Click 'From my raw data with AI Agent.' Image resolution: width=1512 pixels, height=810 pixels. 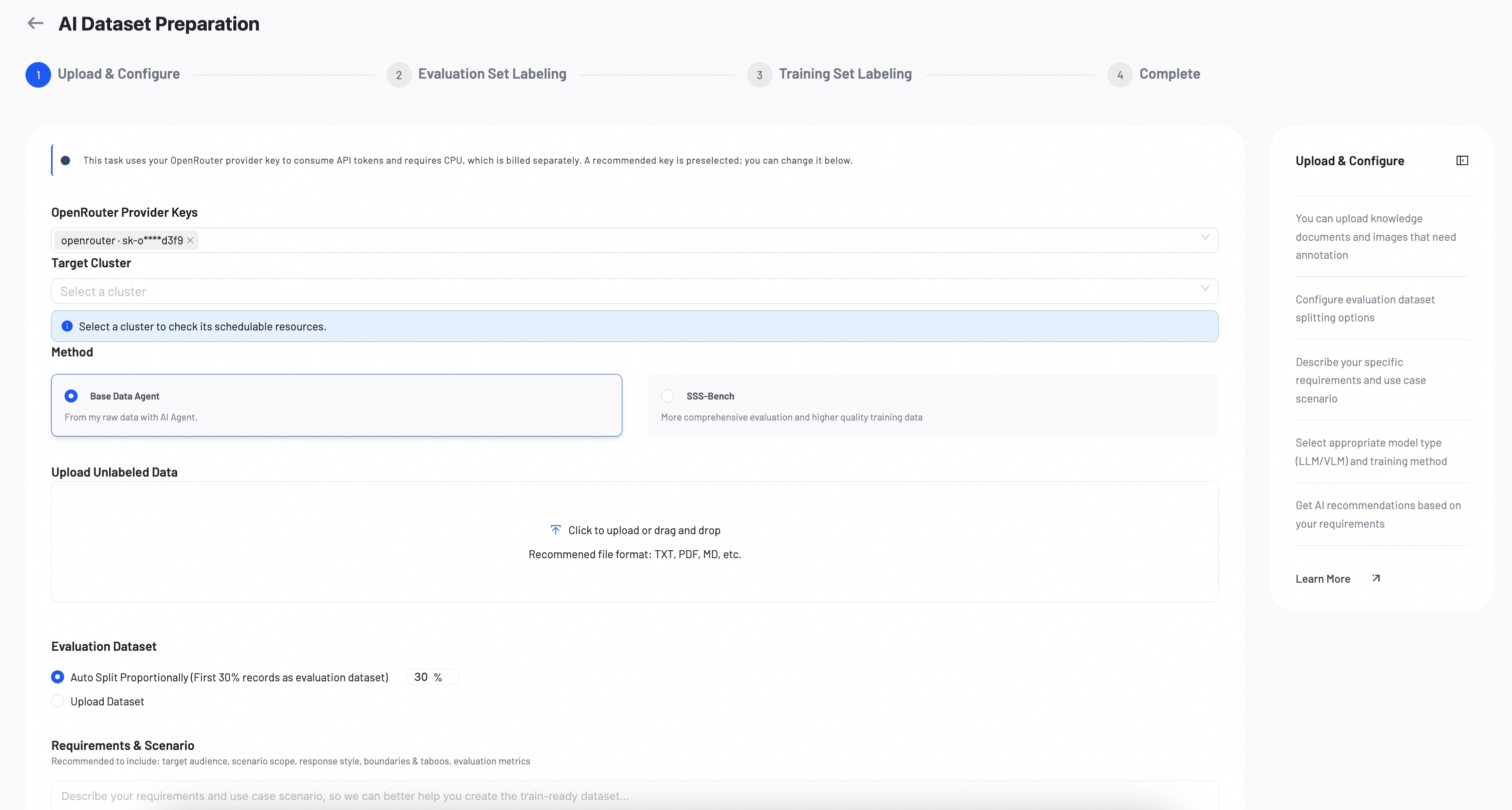[131, 418]
